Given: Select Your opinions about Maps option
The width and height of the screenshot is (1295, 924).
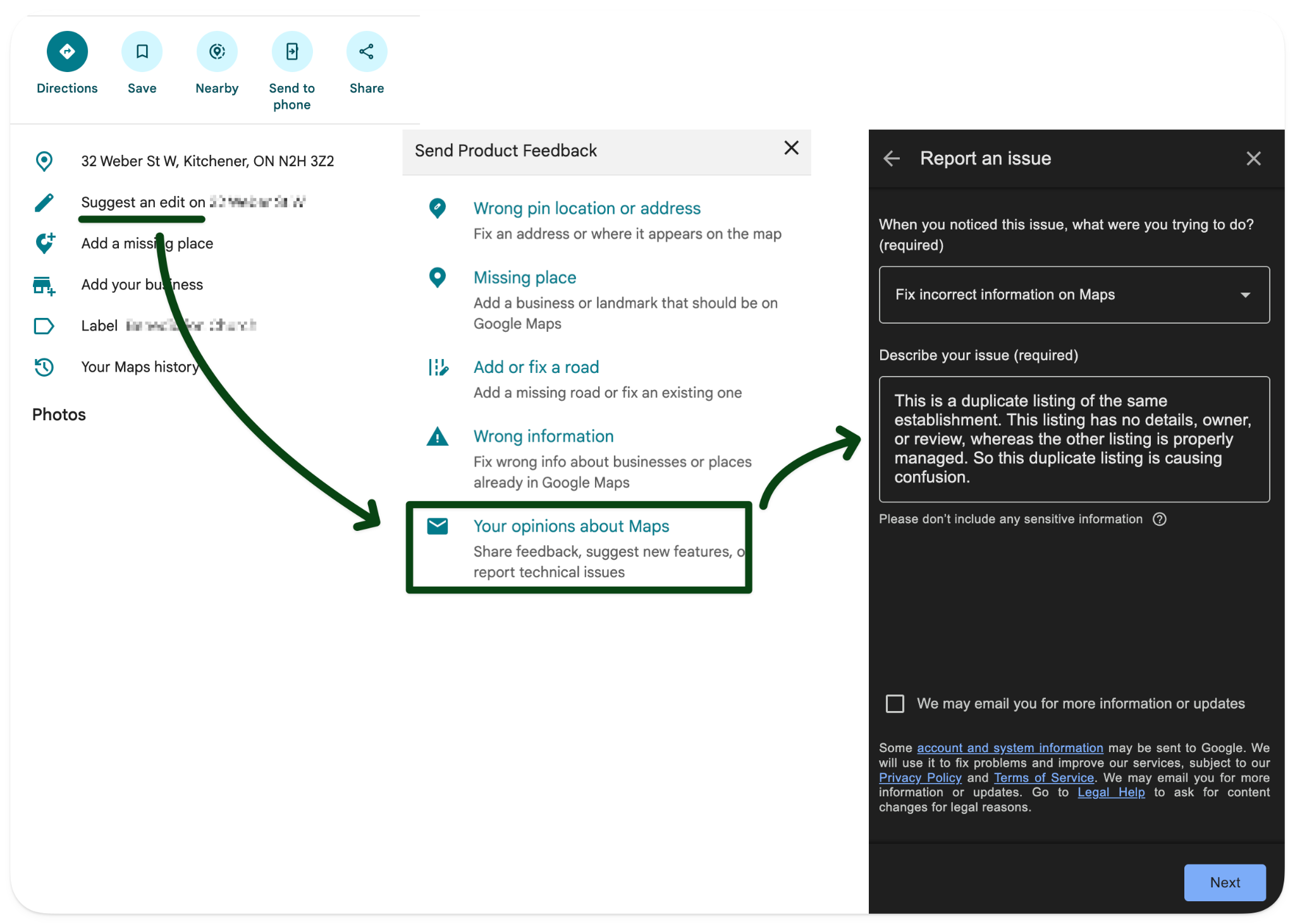Looking at the screenshot, I should coord(572,526).
